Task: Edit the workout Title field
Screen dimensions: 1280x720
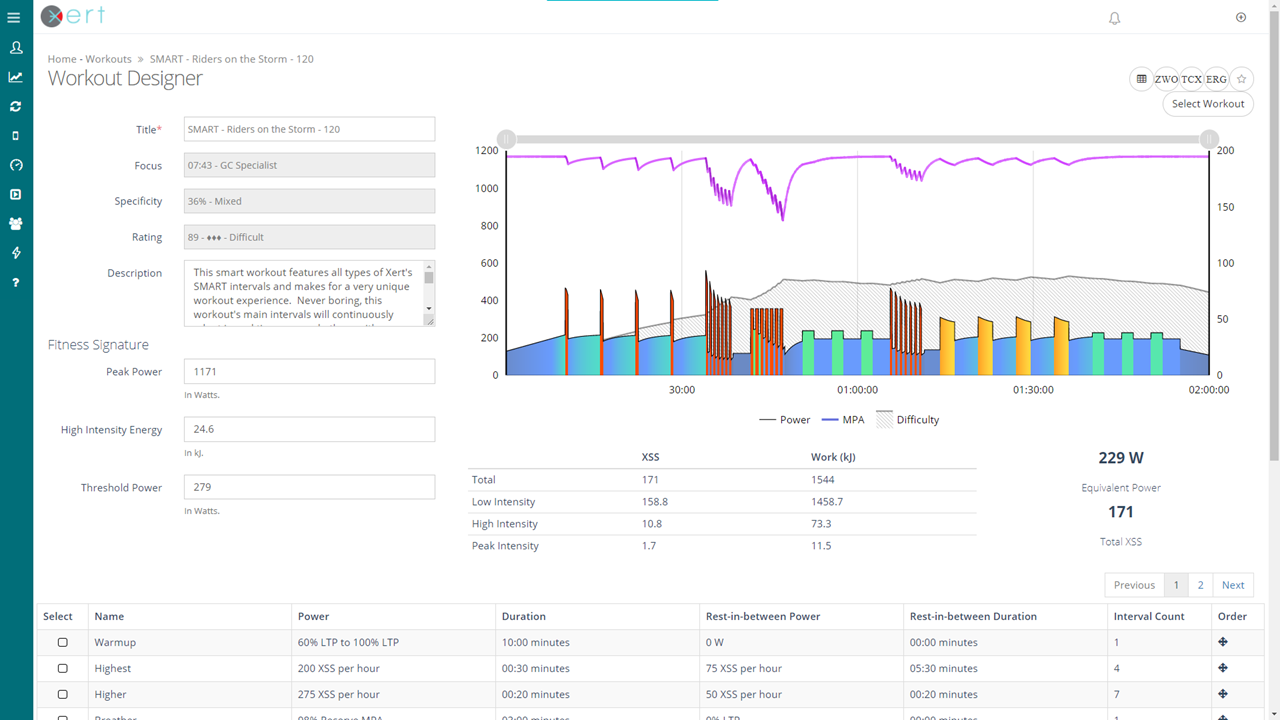Action: (310, 129)
